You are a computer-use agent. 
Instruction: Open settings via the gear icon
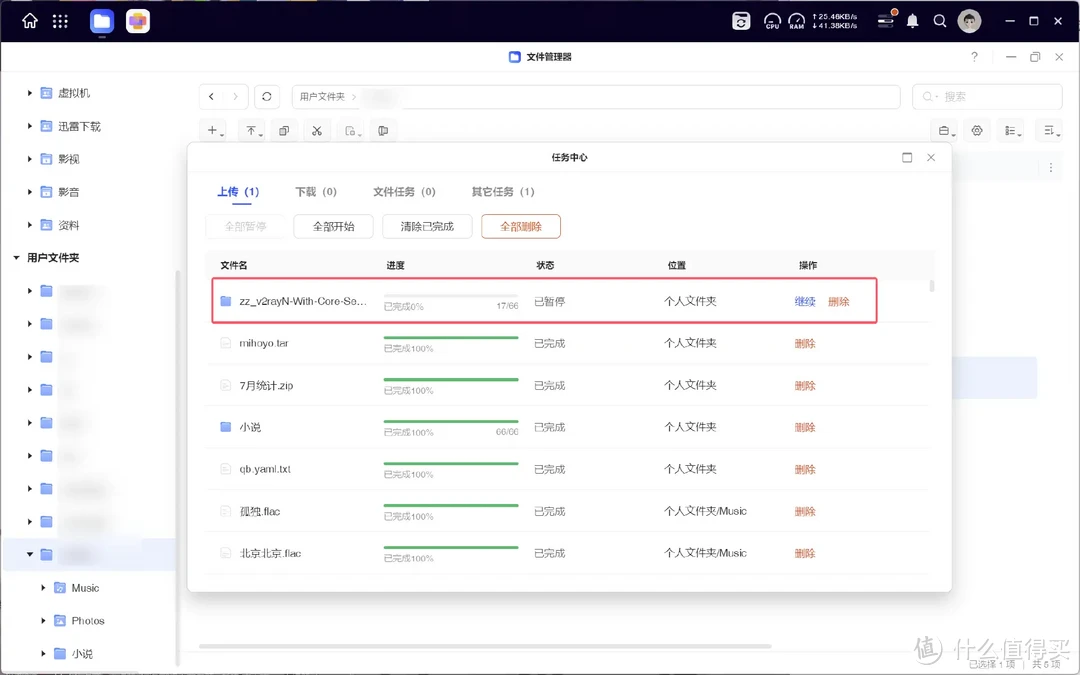tap(977, 130)
